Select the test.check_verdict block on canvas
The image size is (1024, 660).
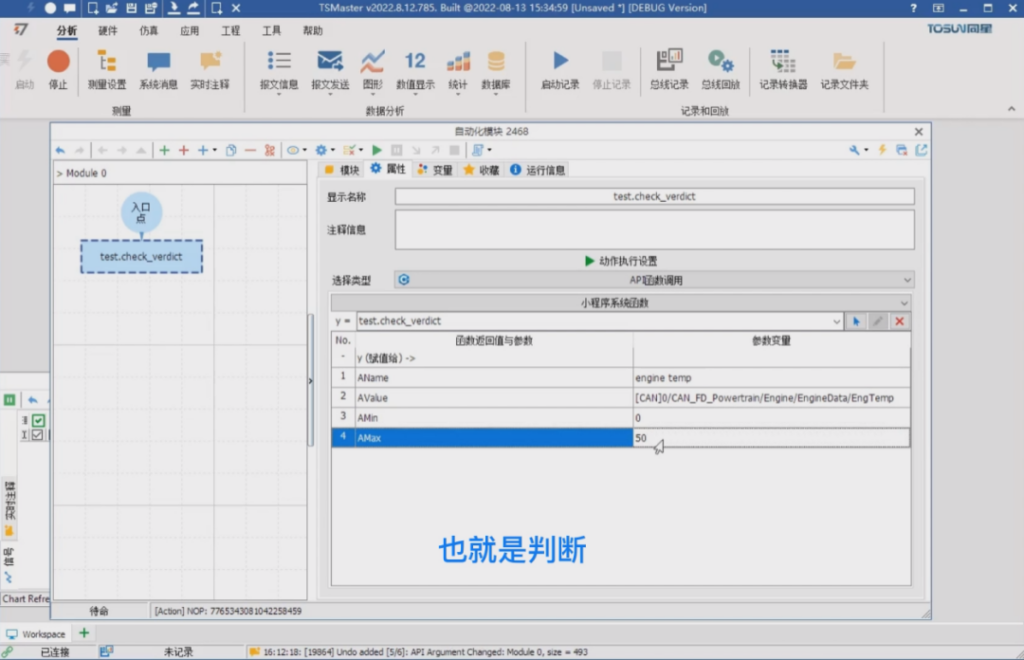tap(141, 257)
